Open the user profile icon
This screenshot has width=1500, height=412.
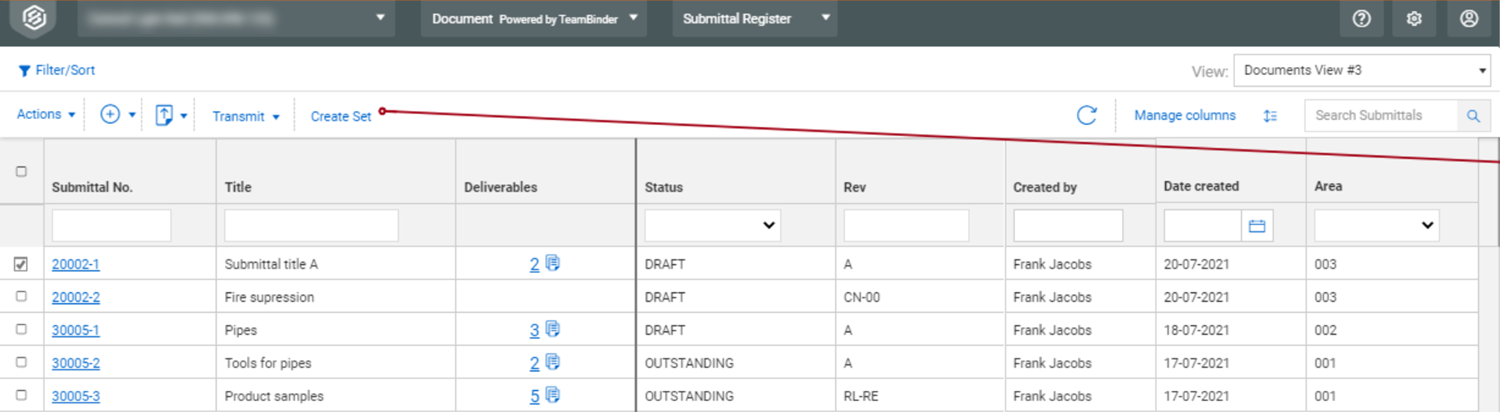pyautogui.click(x=1468, y=18)
